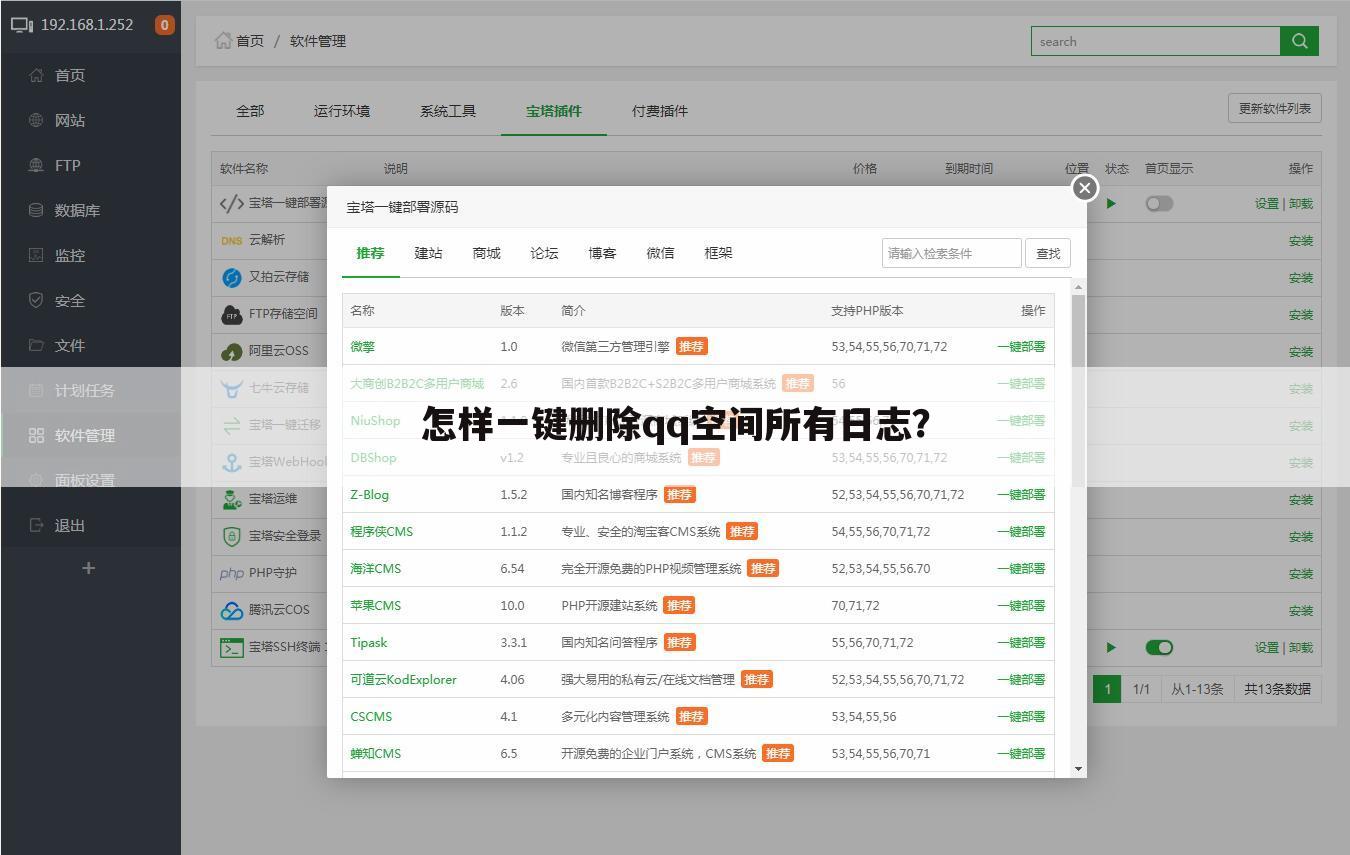Open the 苹果CMS name link

pyautogui.click(x=375, y=606)
